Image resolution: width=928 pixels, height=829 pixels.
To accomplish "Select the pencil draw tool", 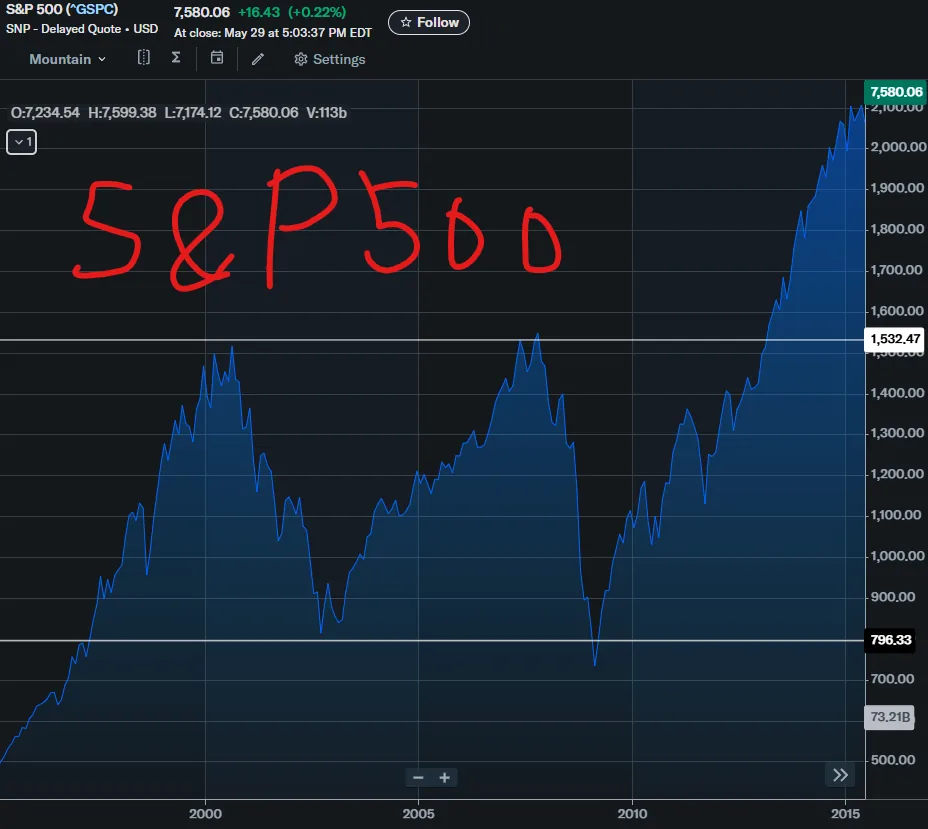I will pyautogui.click(x=257, y=59).
